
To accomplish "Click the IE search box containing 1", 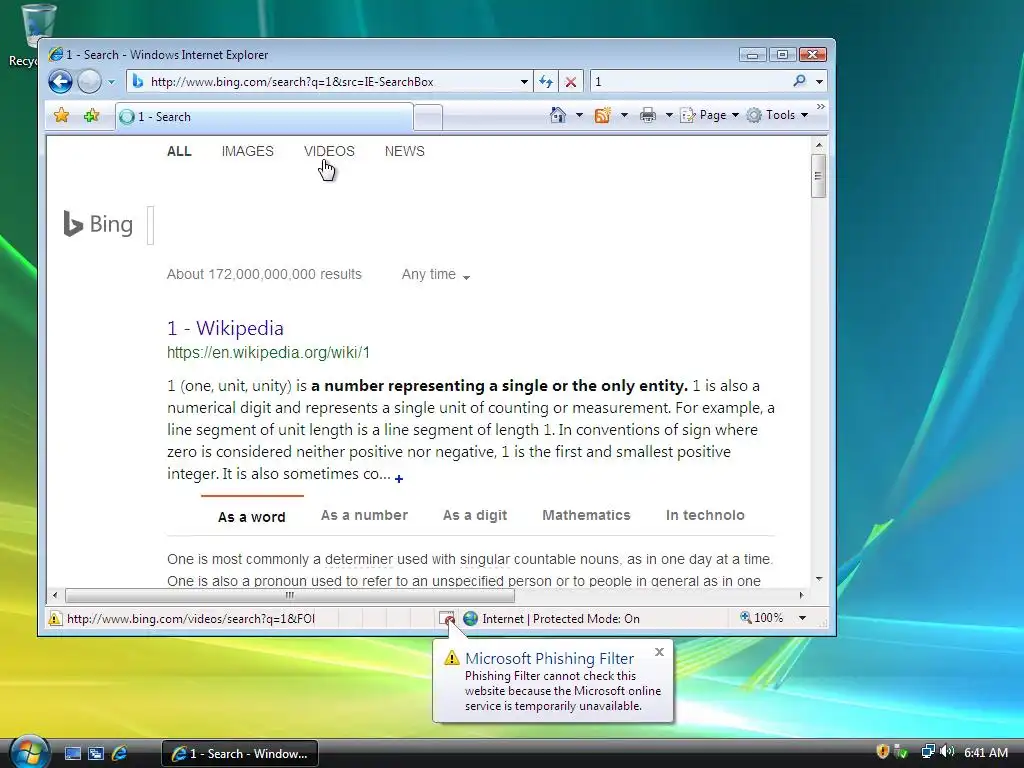I will pos(688,82).
